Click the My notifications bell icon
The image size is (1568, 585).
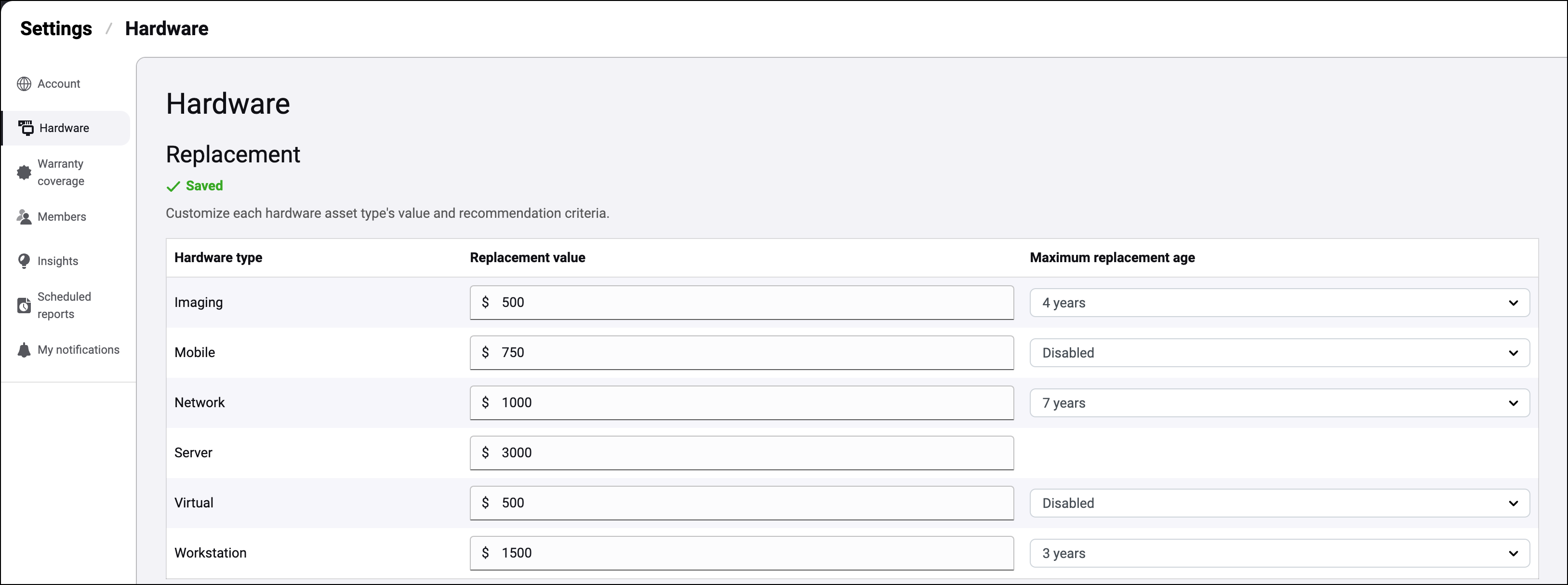pos(24,350)
